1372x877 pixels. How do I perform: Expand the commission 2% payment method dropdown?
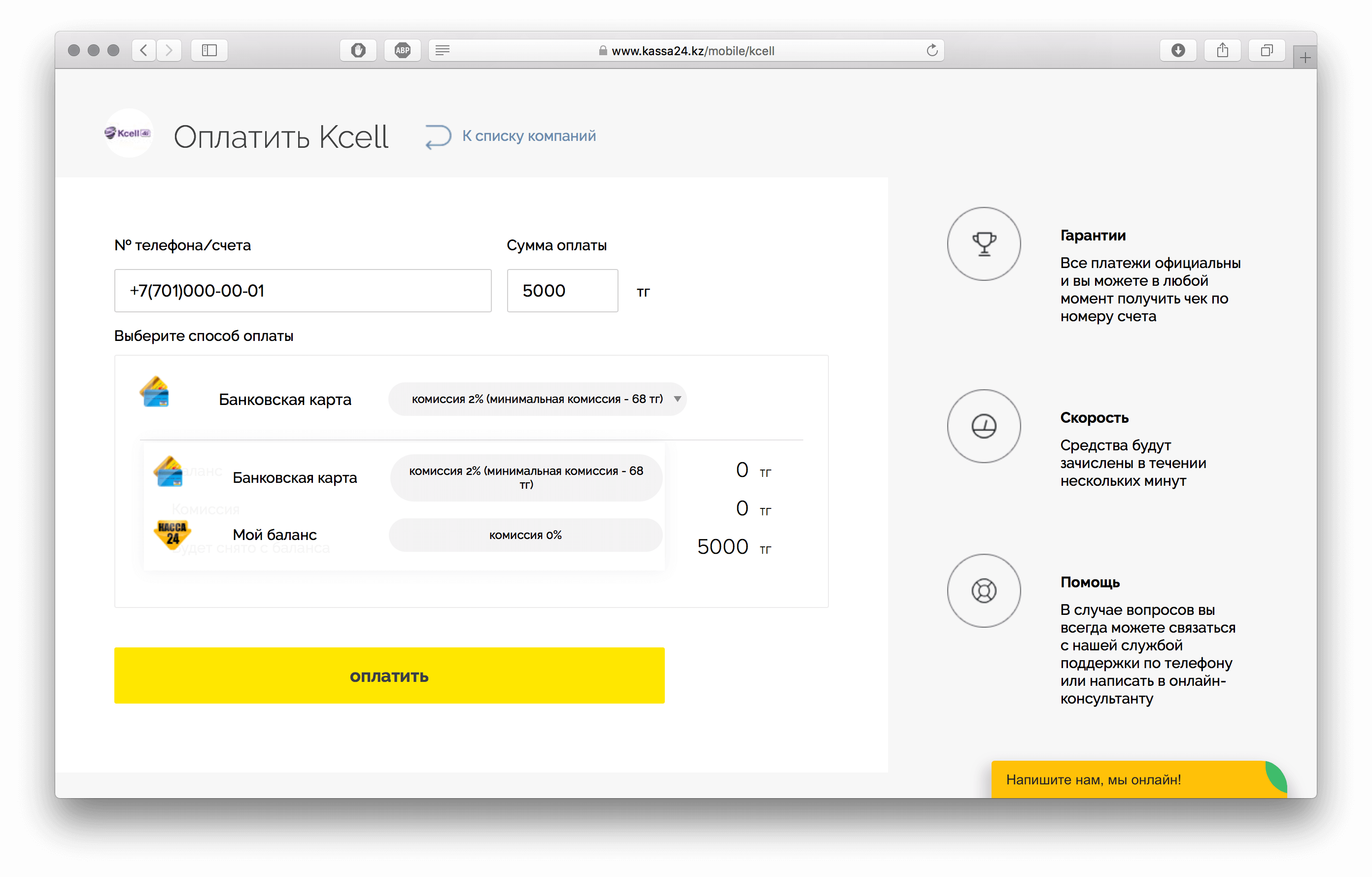537,399
